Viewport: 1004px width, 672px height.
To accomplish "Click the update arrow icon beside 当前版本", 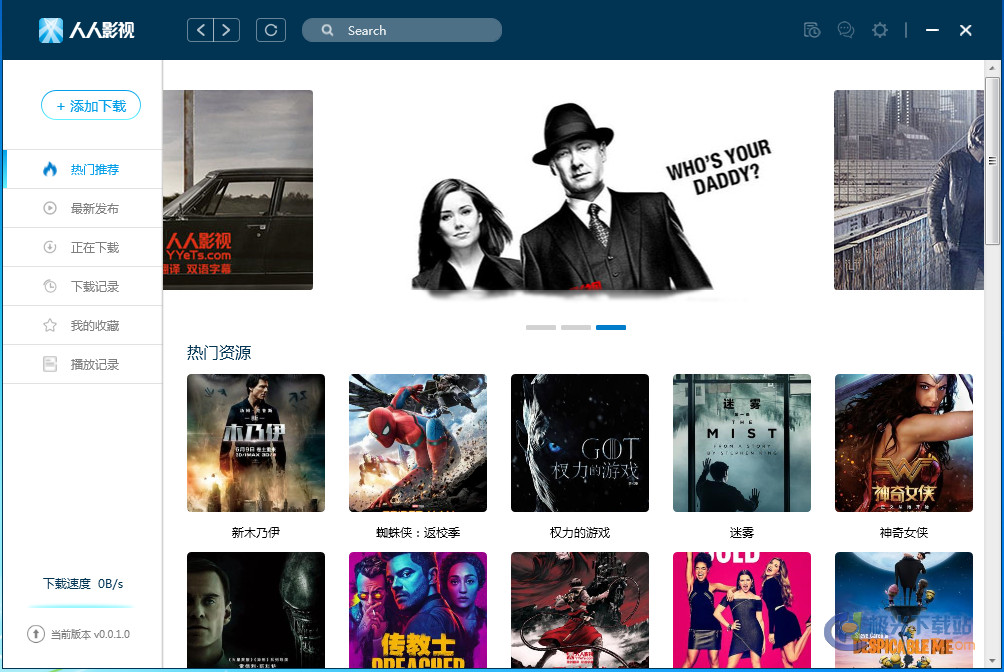I will click(36, 634).
